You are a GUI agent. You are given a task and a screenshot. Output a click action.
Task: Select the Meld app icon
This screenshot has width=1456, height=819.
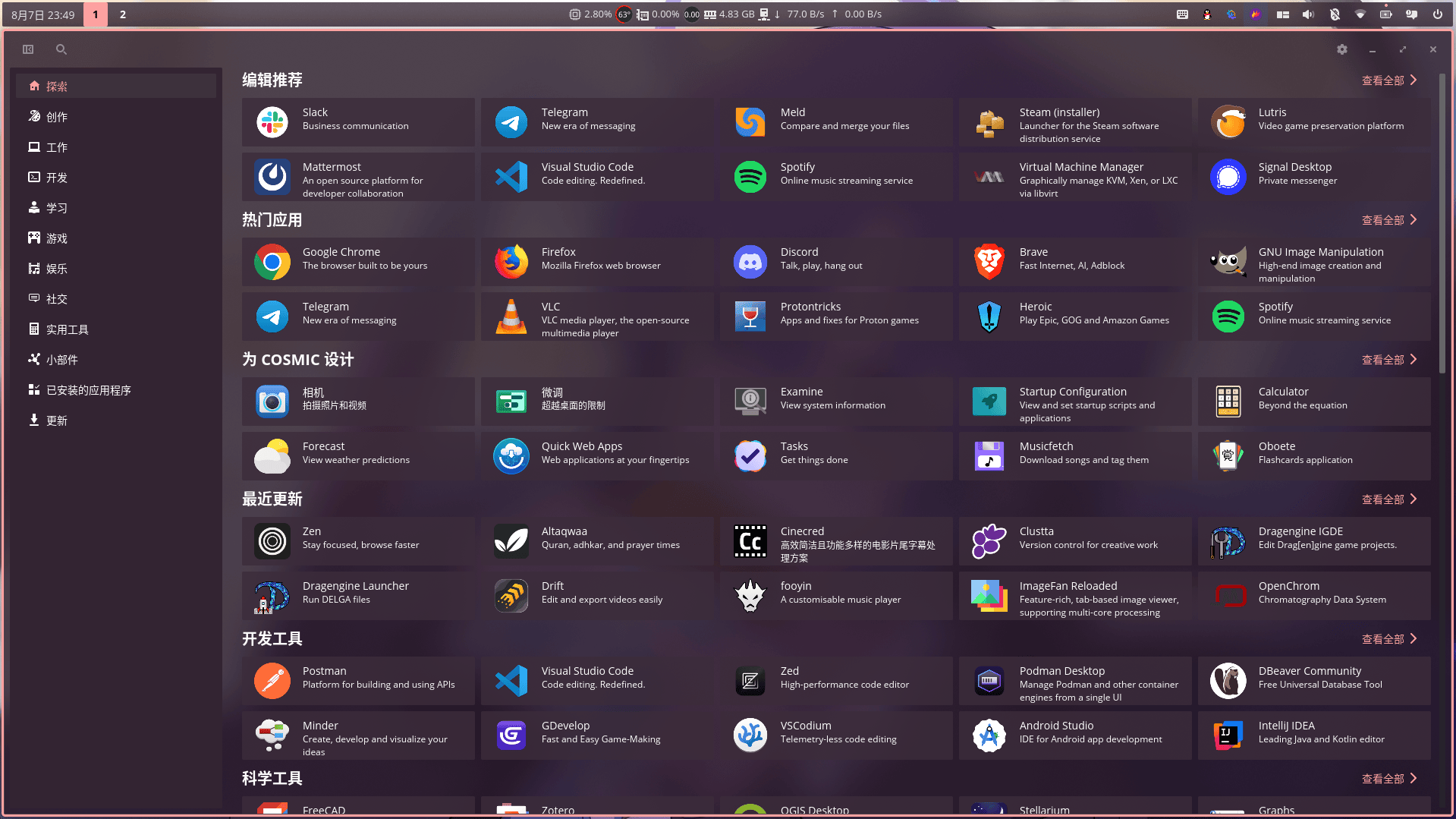coord(750,122)
